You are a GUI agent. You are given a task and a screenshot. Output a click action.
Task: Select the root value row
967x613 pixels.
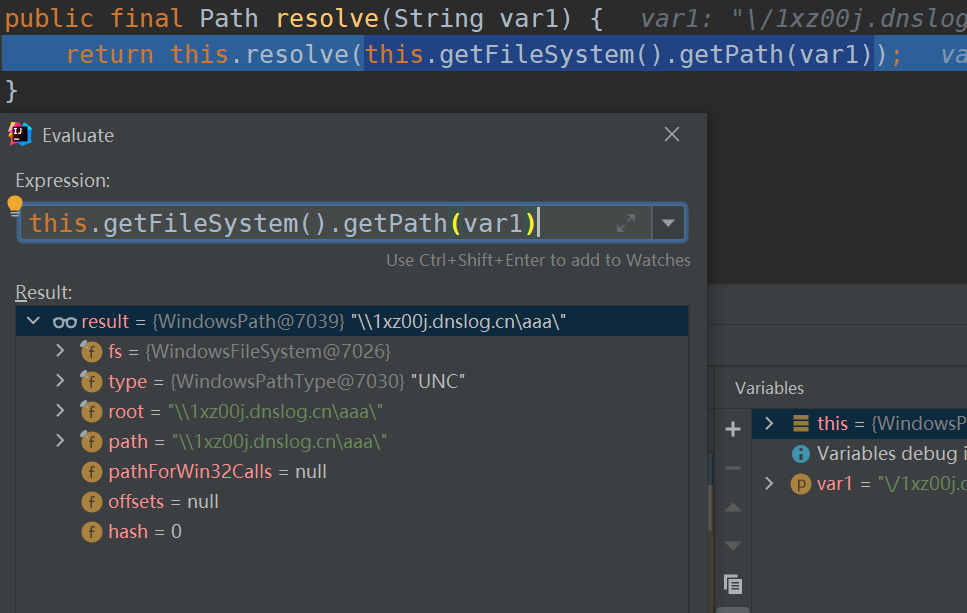tap(352, 411)
